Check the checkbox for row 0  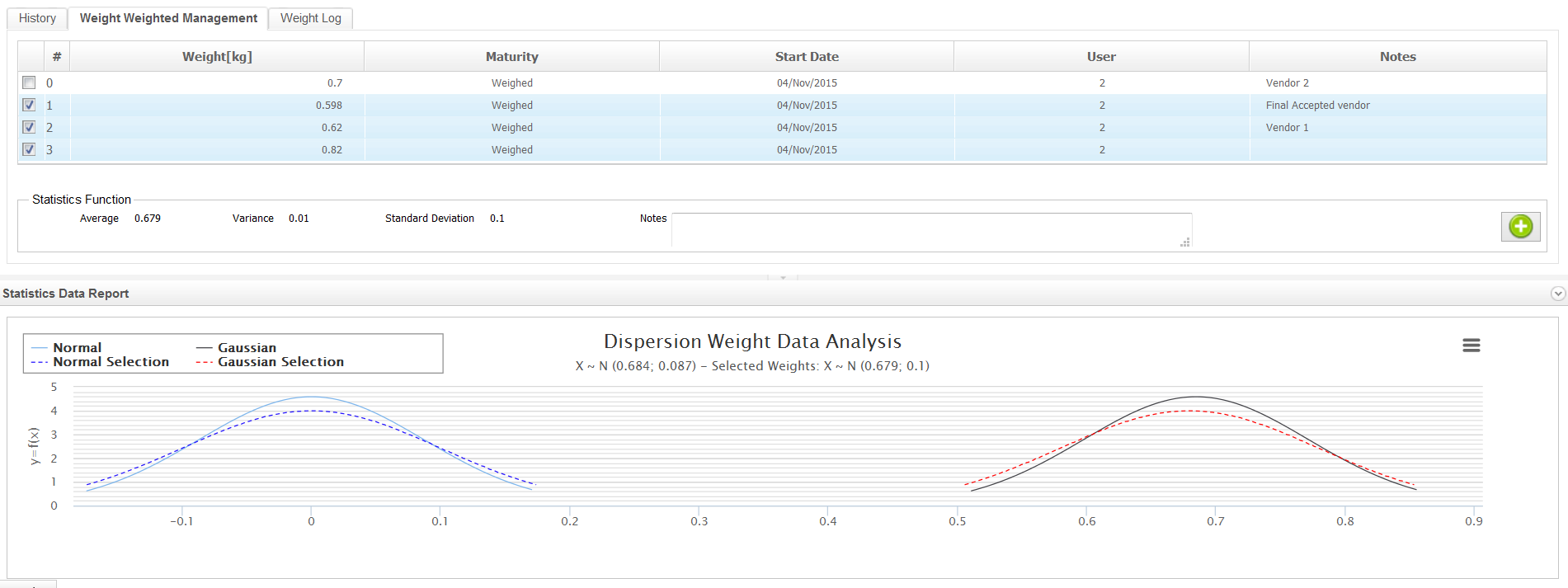click(x=29, y=82)
